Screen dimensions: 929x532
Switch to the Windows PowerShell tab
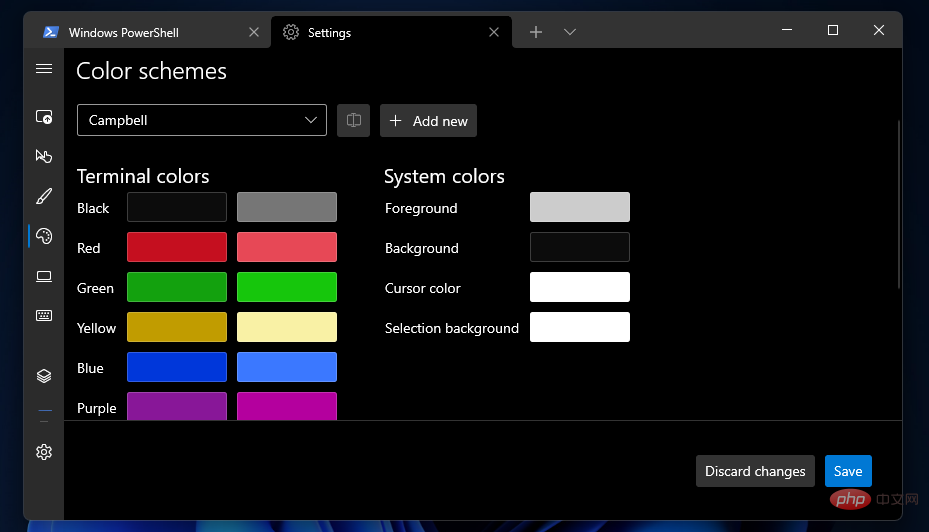tap(147, 32)
